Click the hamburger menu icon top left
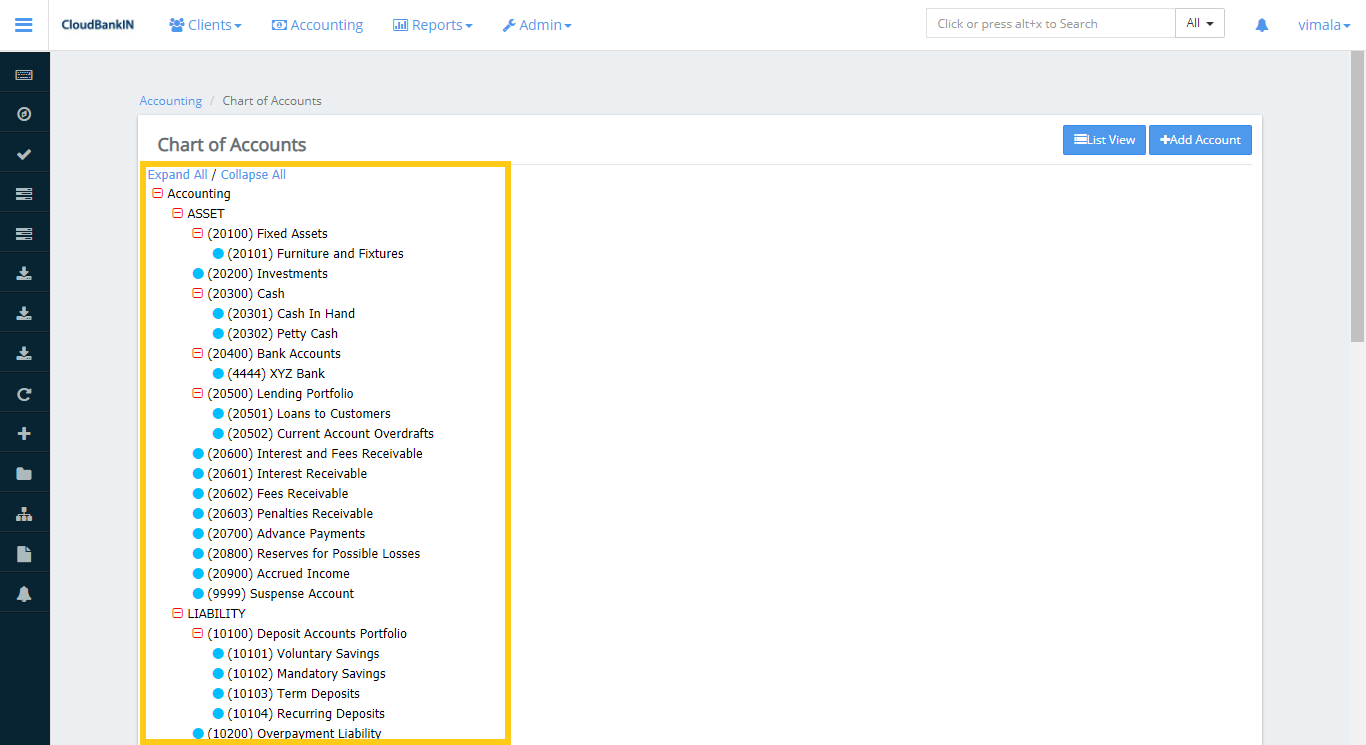This screenshot has width=1366, height=745. point(23,25)
